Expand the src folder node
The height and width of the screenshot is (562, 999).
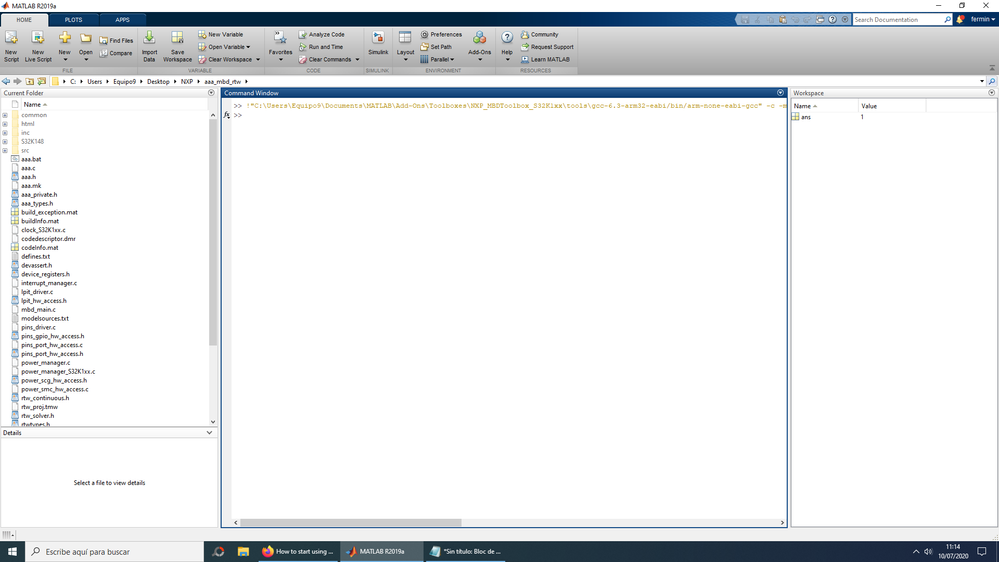point(5,150)
